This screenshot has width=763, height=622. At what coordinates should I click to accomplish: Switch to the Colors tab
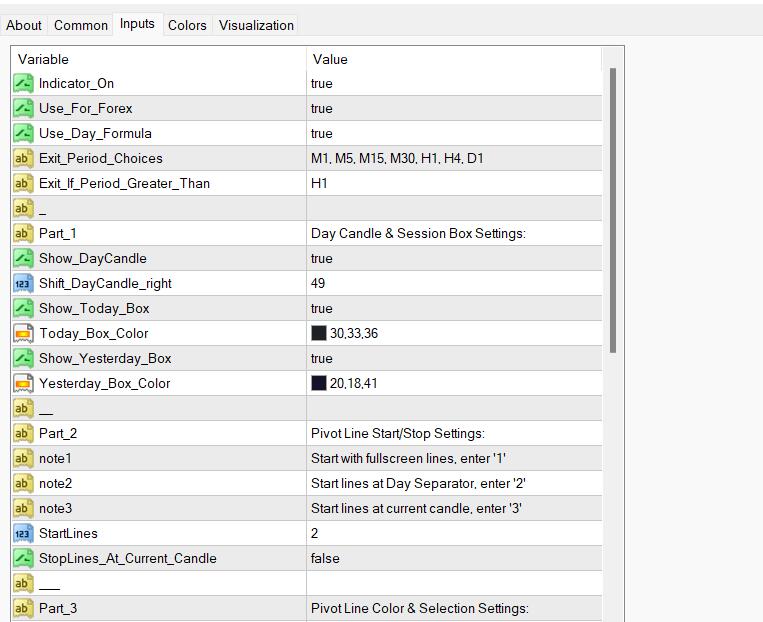187,25
